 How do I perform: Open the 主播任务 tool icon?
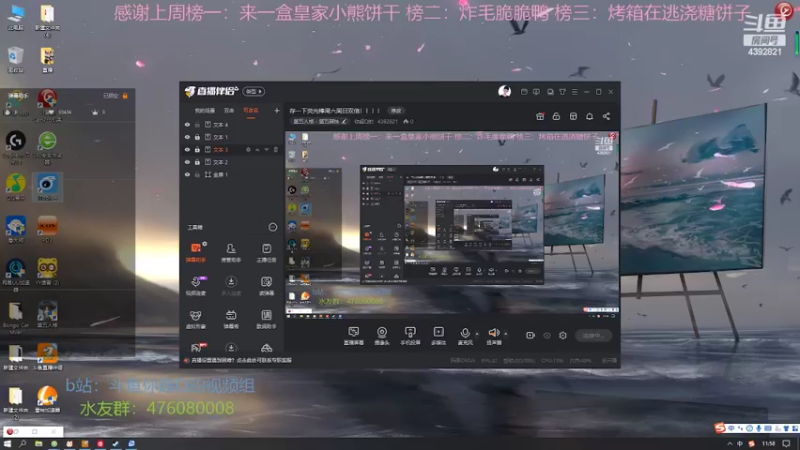266,253
